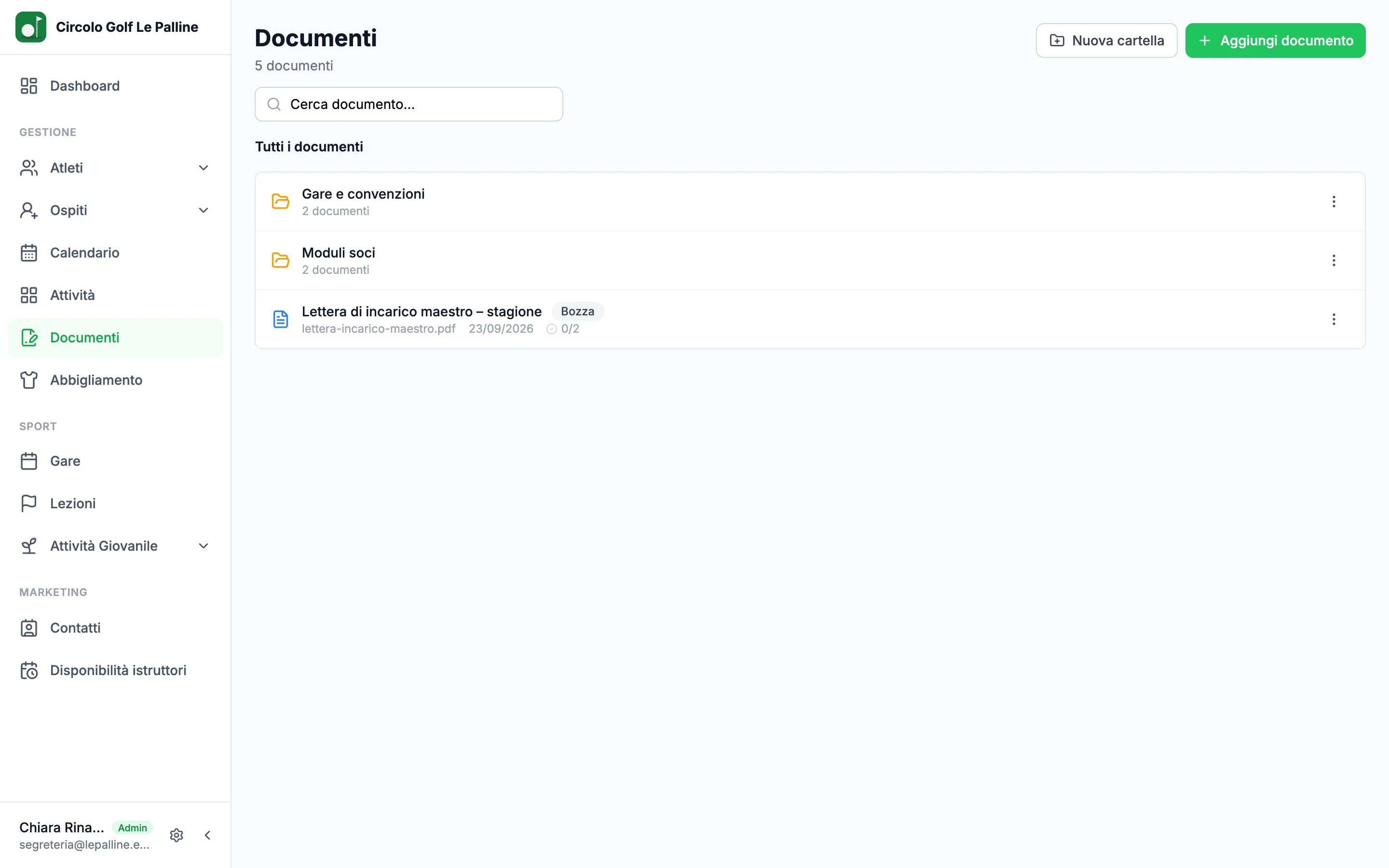Image resolution: width=1389 pixels, height=868 pixels.
Task: Click the Bozza status badge
Action: click(x=577, y=311)
